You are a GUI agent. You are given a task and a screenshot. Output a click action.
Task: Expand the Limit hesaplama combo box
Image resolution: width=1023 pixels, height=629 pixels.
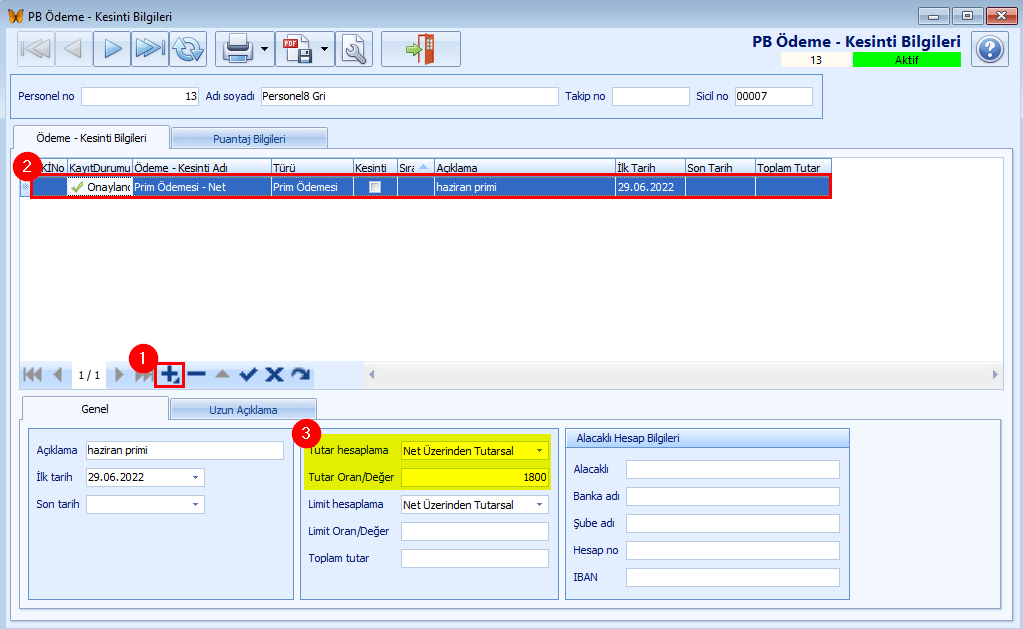pos(540,505)
